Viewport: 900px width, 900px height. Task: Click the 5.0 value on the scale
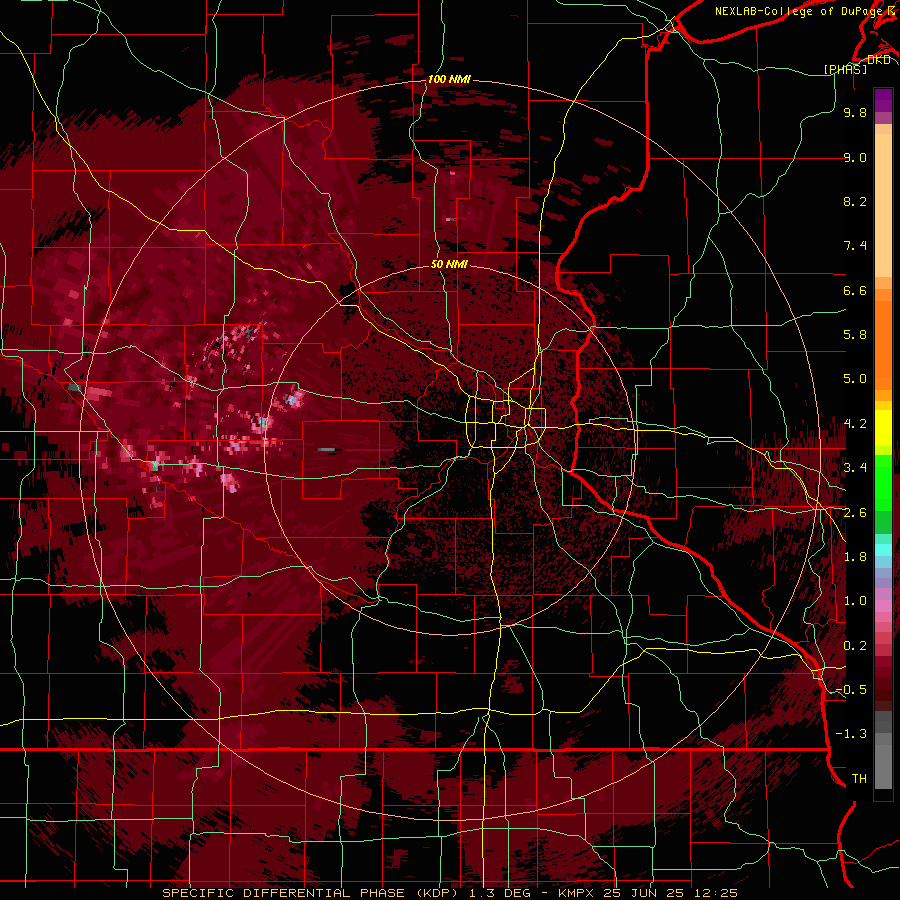pos(855,379)
